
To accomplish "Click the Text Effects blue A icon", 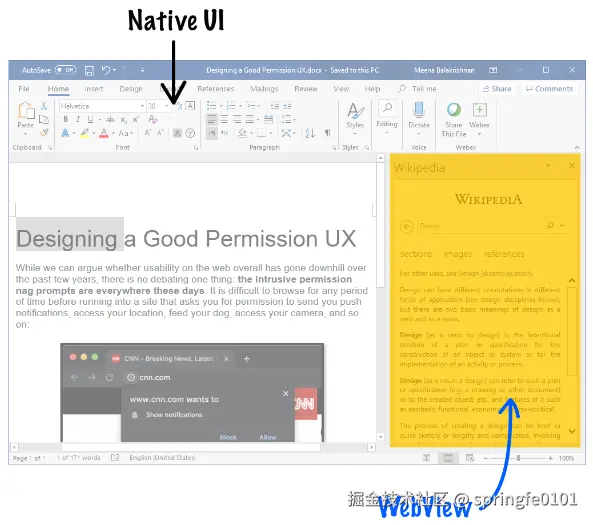I will (65, 133).
